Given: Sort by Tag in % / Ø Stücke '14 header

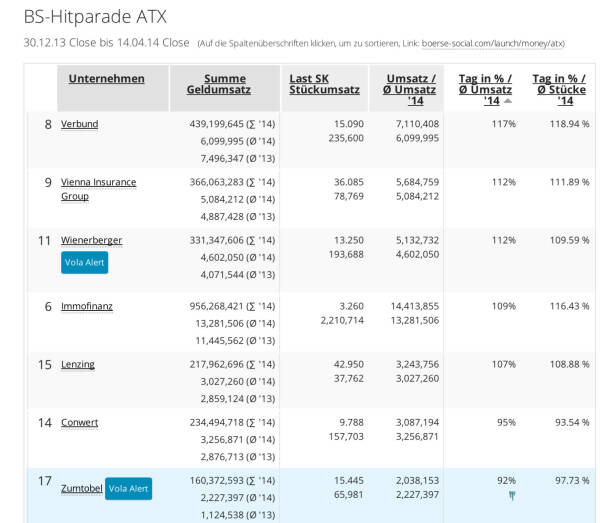Looking at the screenshot, I should tap(560, 89).
